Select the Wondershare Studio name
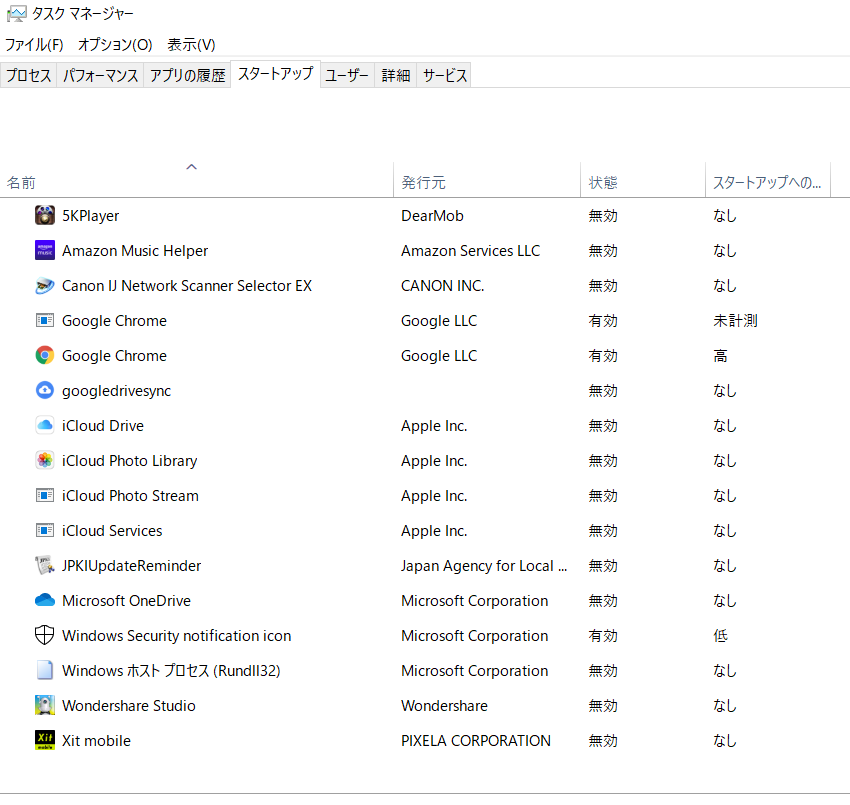 point(129,705)
